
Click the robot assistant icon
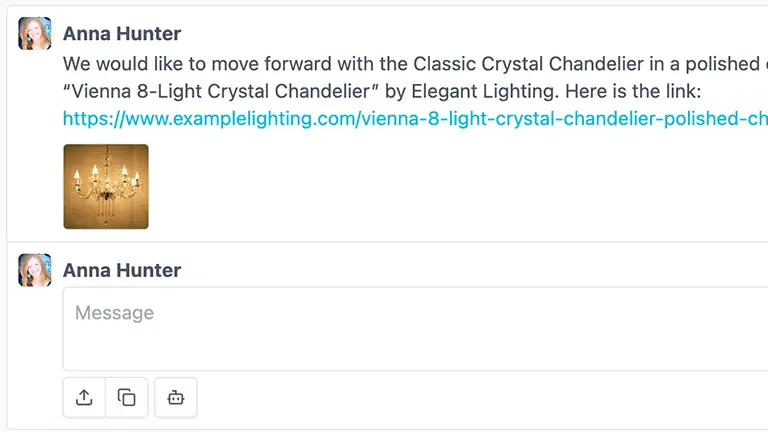[x=176, y=397]
